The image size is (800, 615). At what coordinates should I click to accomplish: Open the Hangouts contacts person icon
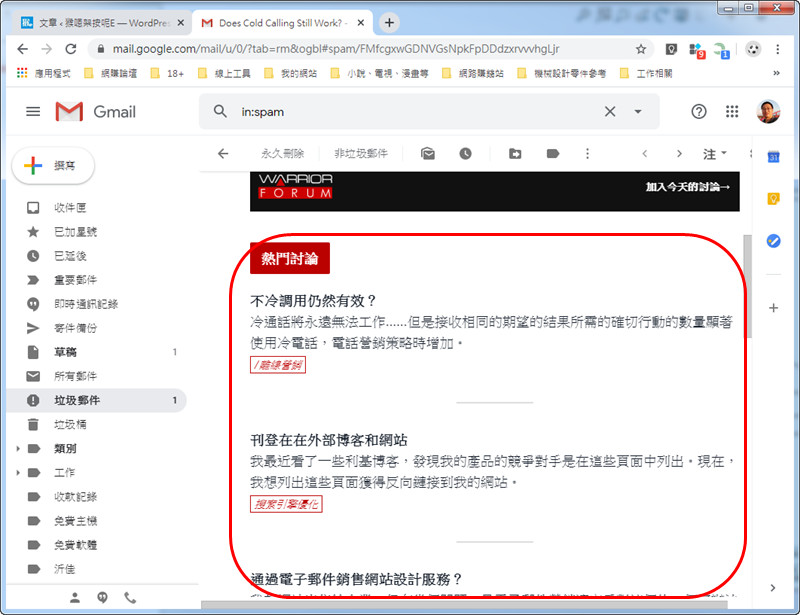click(x=74, y=598)
